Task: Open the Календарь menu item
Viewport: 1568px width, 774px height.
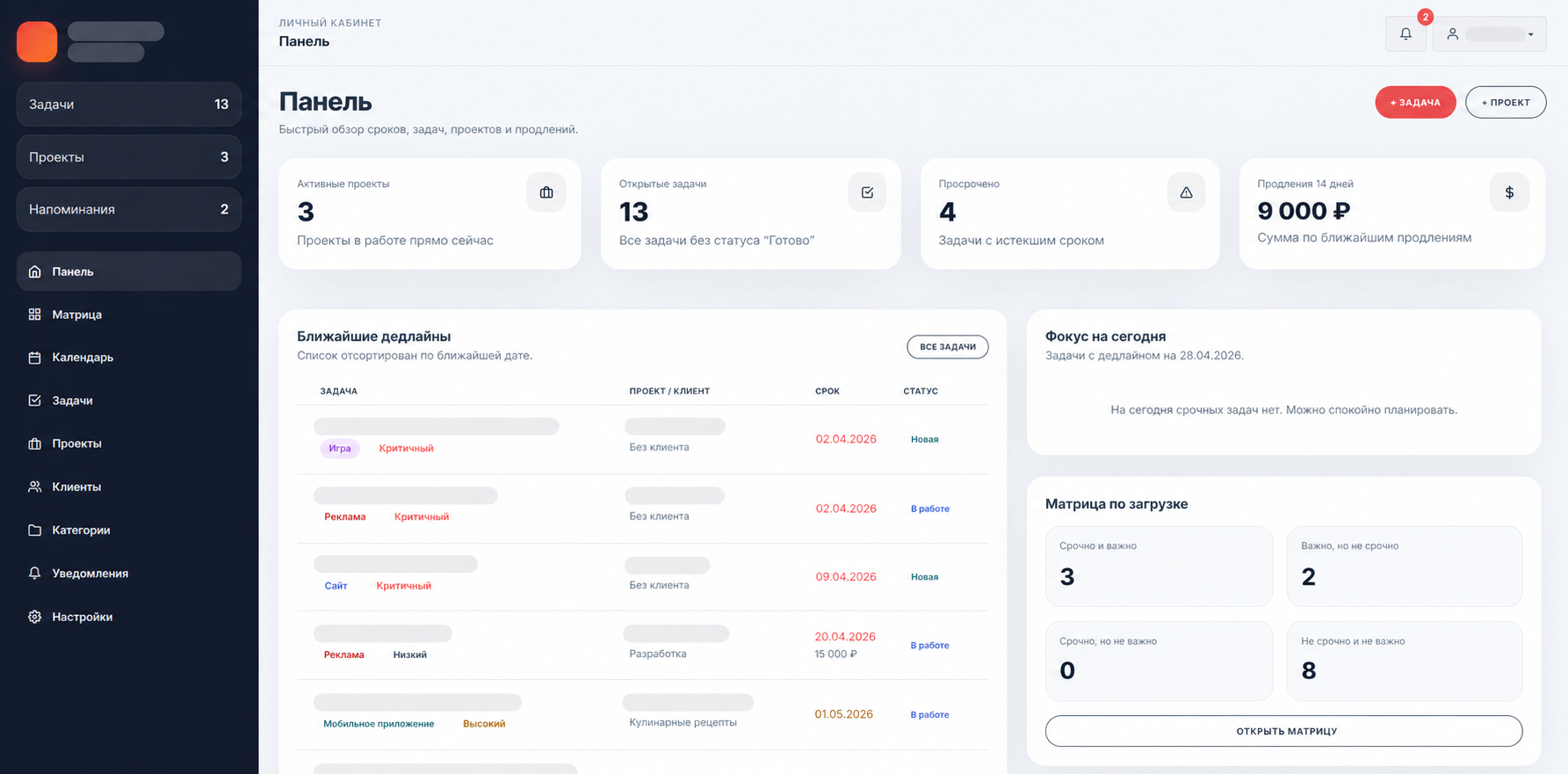Action: [x=128, y=358]
